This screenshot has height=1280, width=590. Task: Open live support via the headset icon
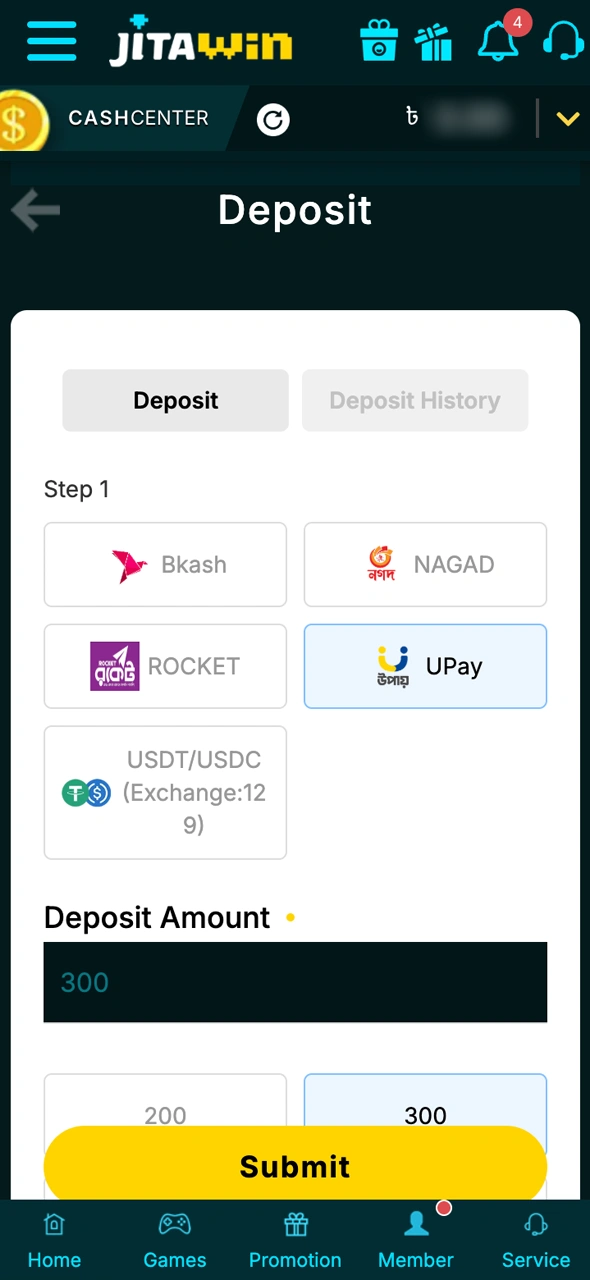tap(562, 42)
